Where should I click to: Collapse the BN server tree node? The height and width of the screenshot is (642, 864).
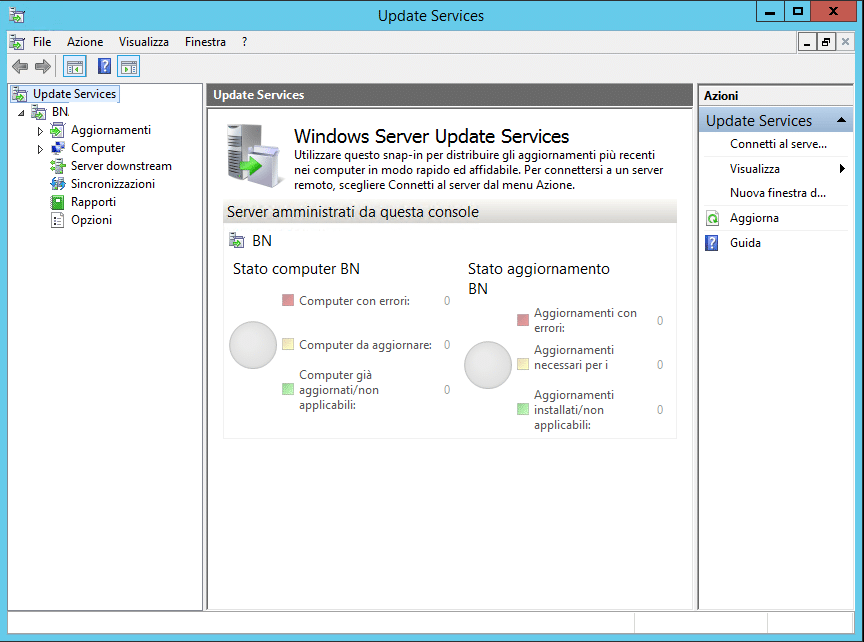(x=21, y=113)
